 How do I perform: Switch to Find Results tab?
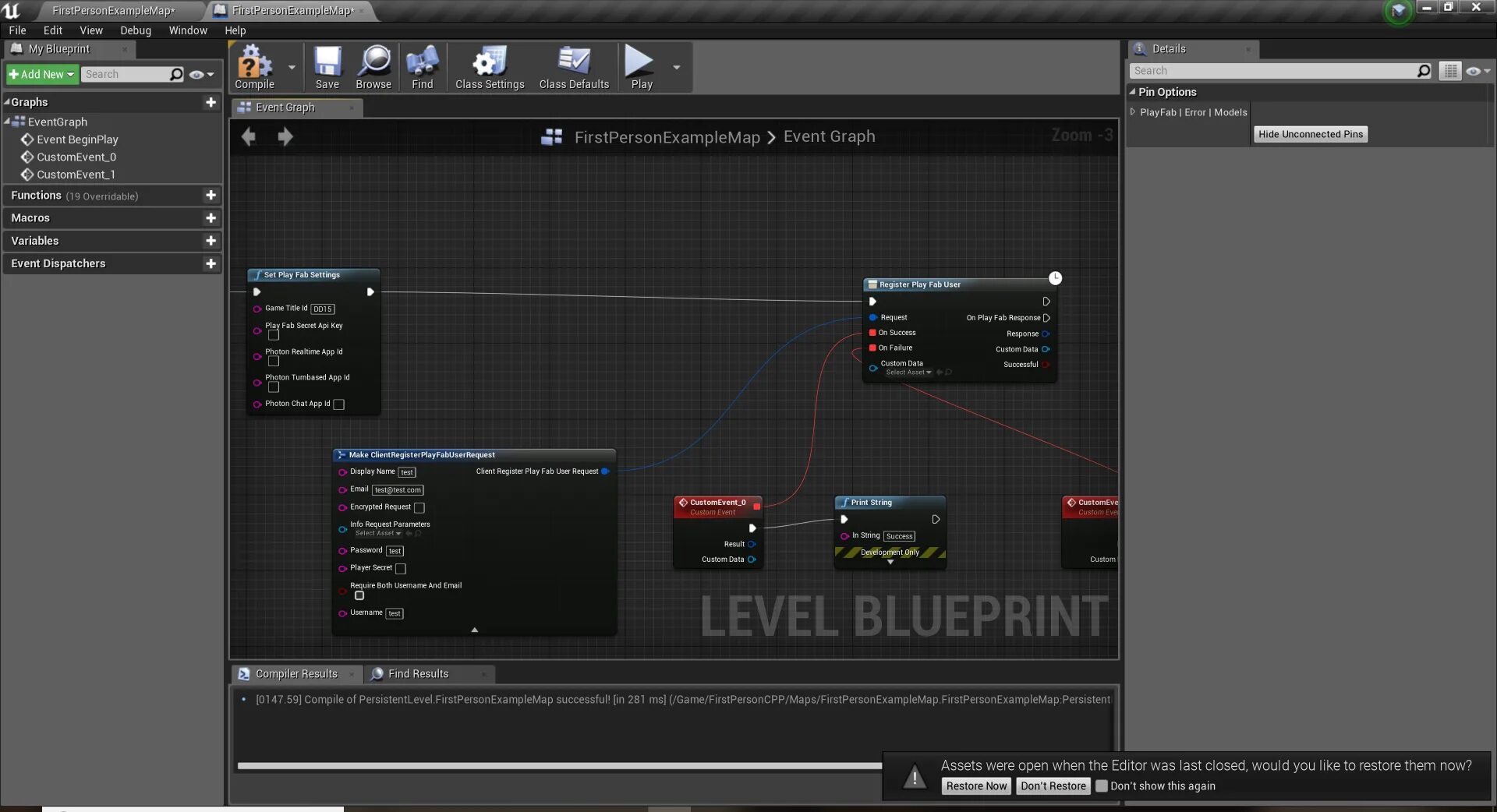pos(418,674)
